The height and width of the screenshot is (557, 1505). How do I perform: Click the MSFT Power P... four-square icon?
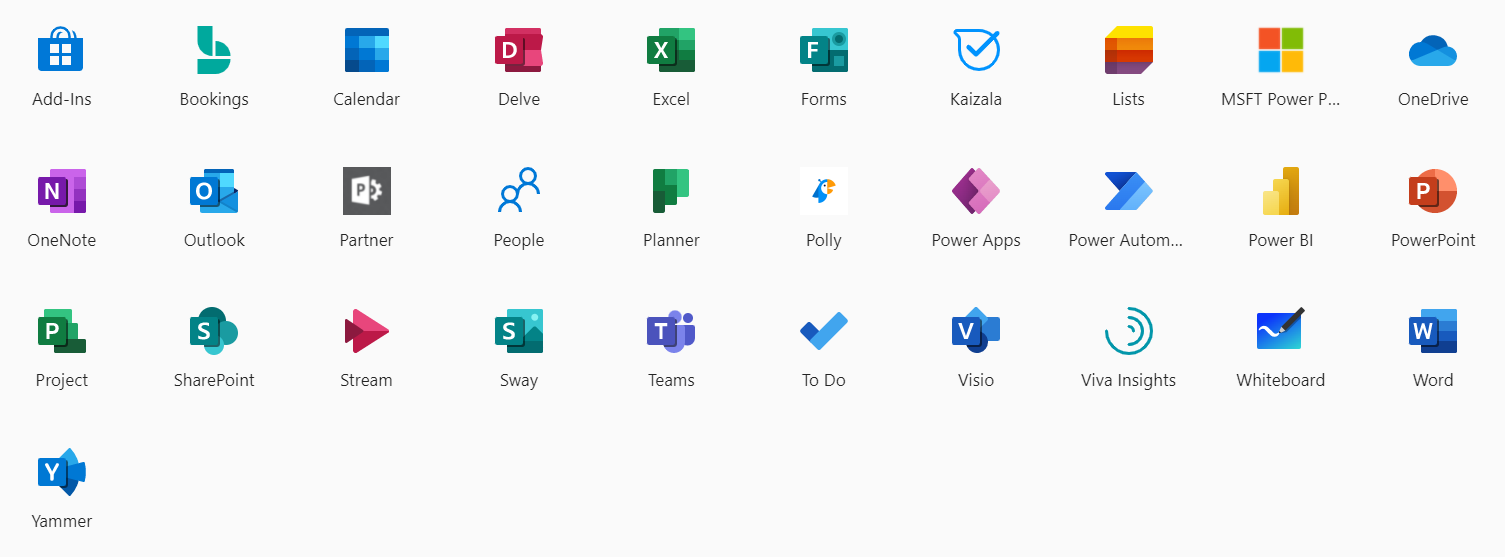[1281, 50]
